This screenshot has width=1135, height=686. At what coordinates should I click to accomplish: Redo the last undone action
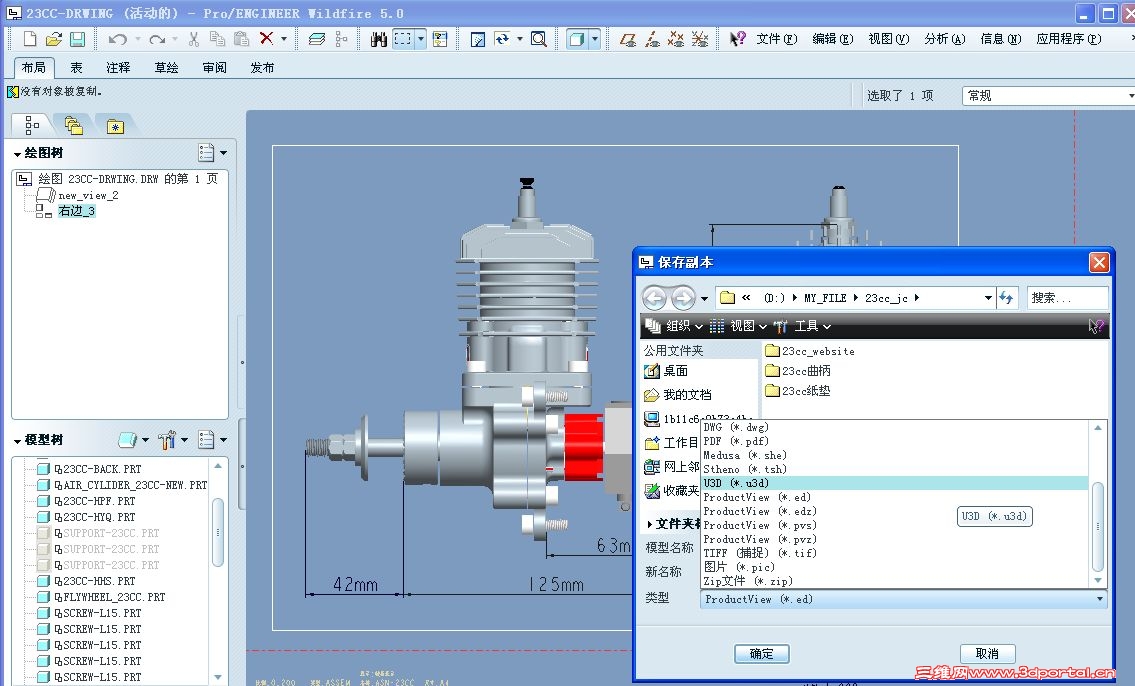coord(157,39)
